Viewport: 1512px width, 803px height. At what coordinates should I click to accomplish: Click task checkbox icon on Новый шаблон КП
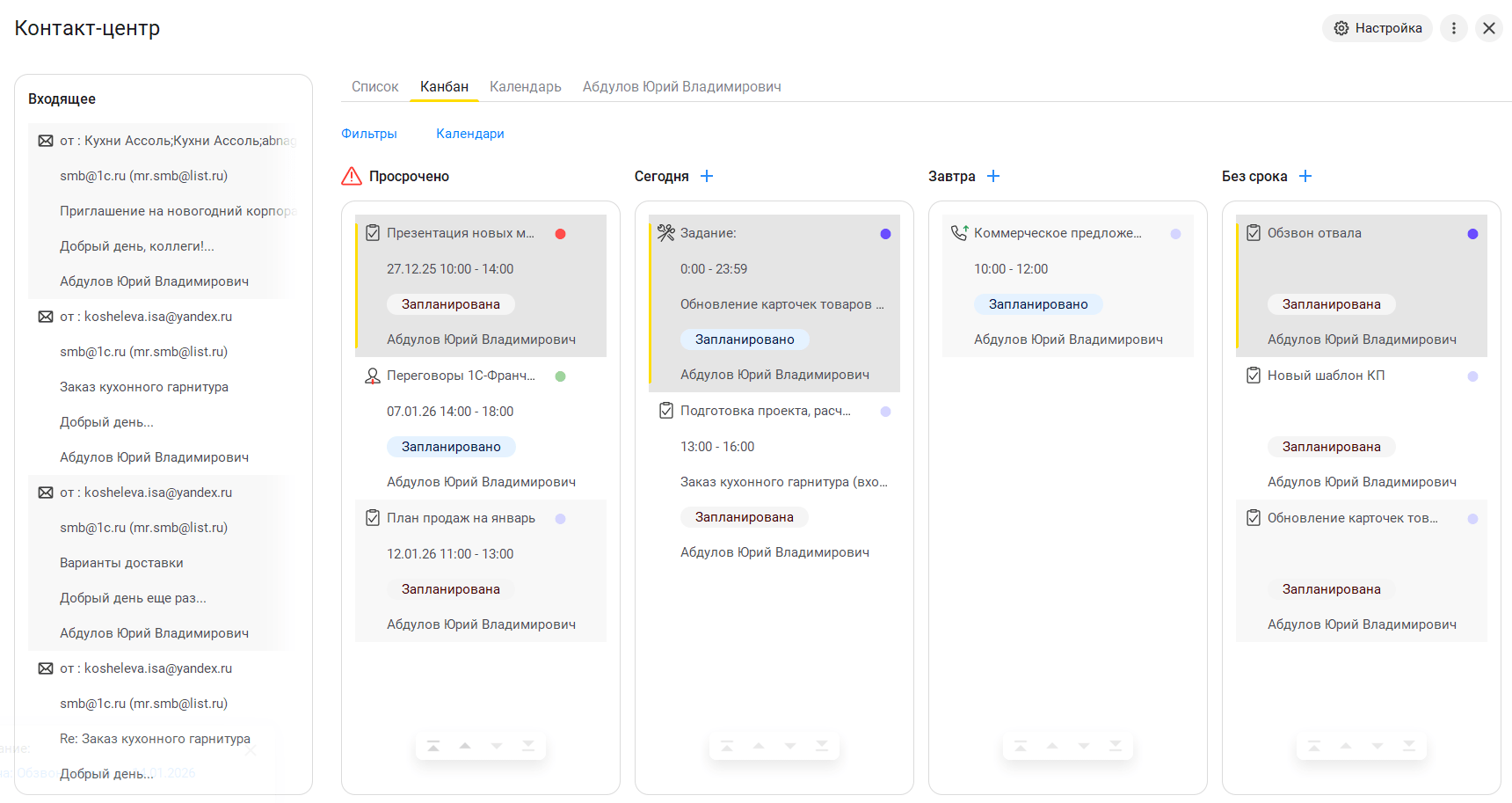coord(1253,376)
